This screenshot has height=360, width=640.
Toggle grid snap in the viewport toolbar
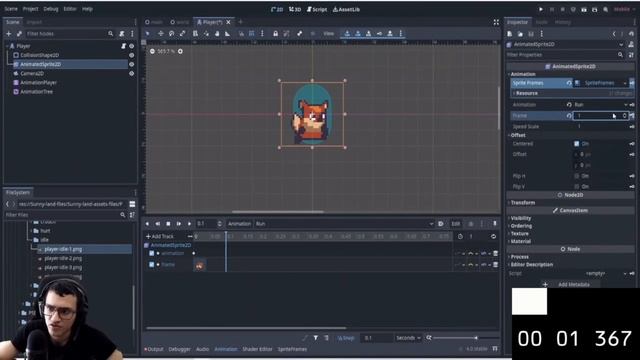click(252, 33)
